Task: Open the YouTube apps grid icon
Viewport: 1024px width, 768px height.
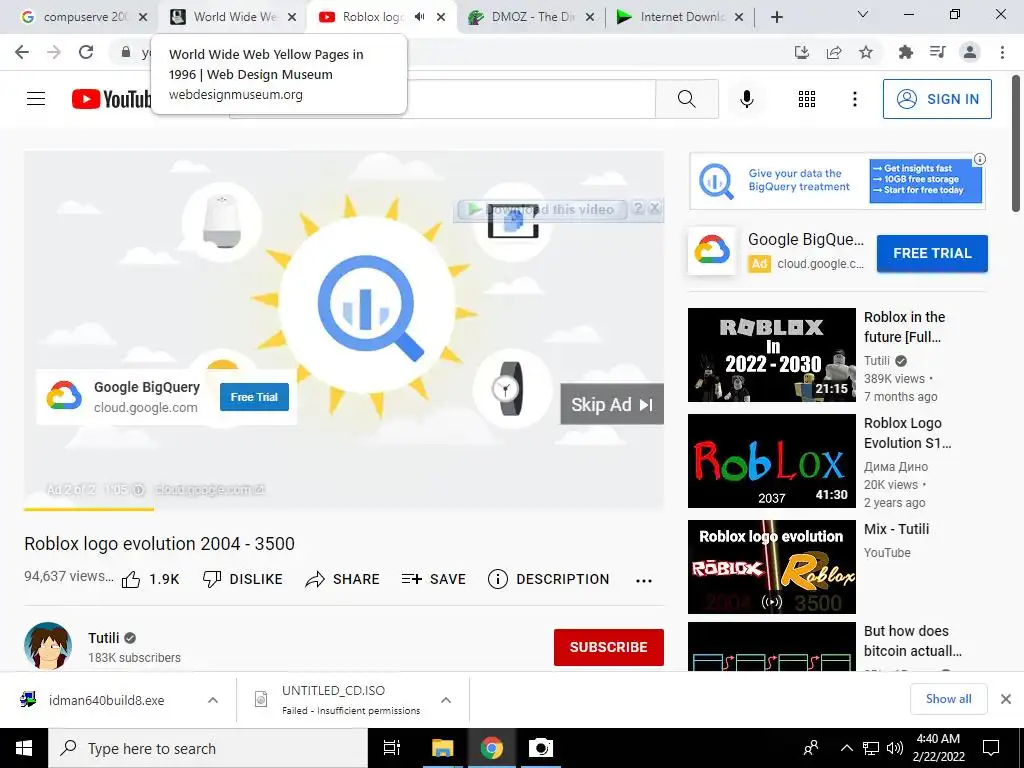Action: coord(807,99)
